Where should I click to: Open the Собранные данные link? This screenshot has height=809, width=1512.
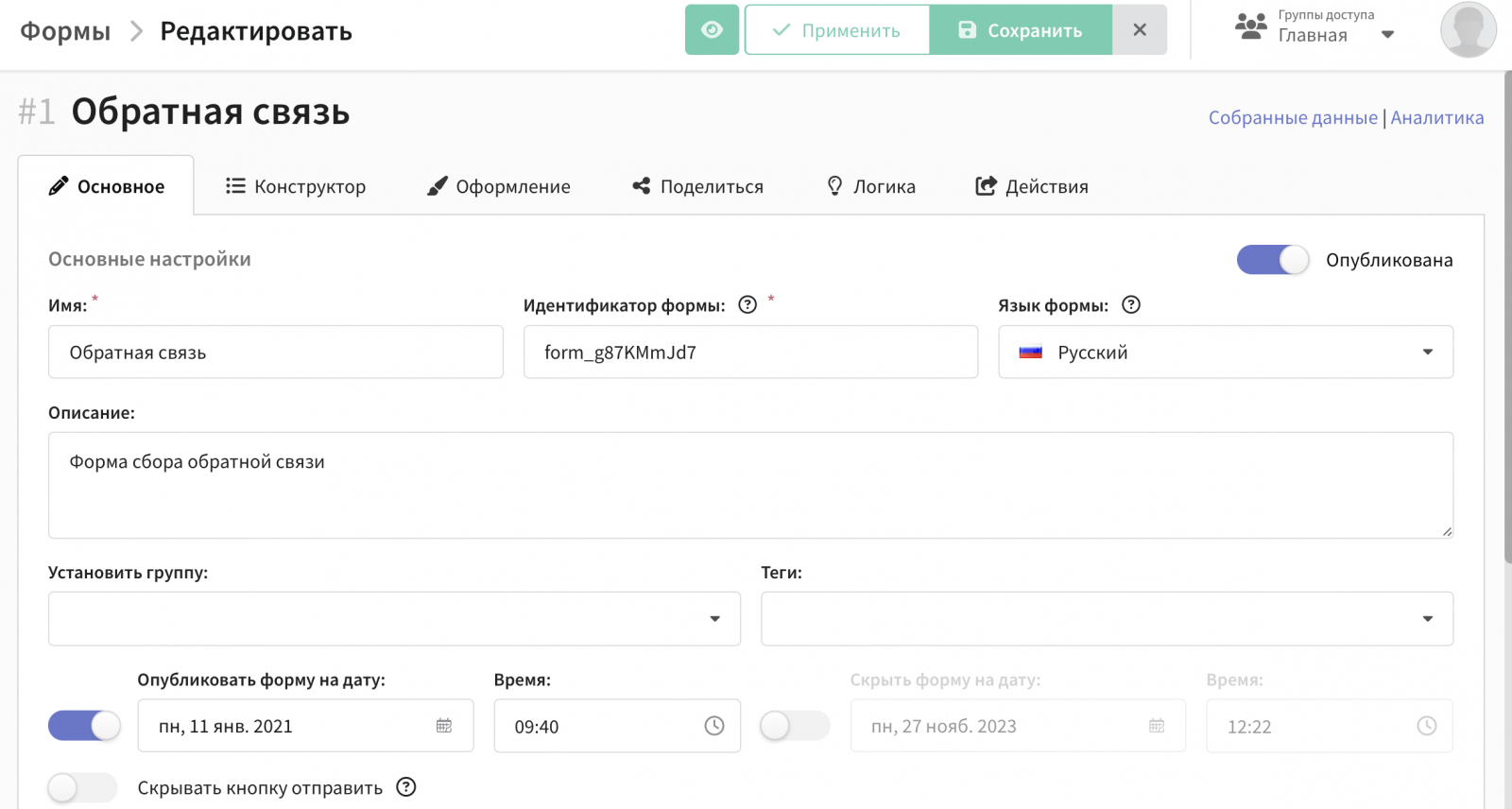tap(1293, 118)
